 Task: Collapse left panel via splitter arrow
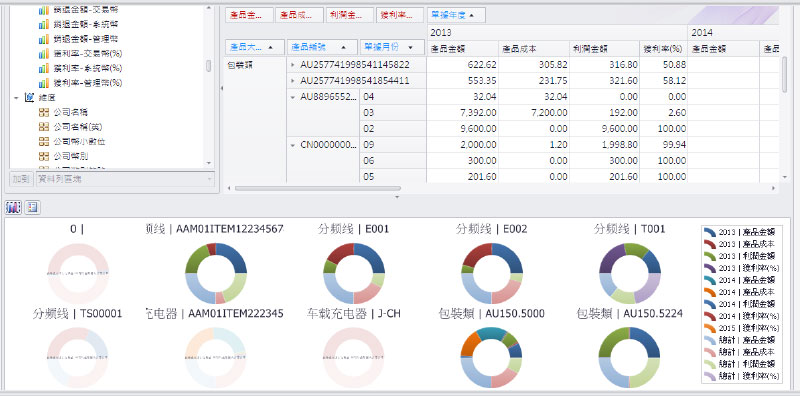click(222, 88)
